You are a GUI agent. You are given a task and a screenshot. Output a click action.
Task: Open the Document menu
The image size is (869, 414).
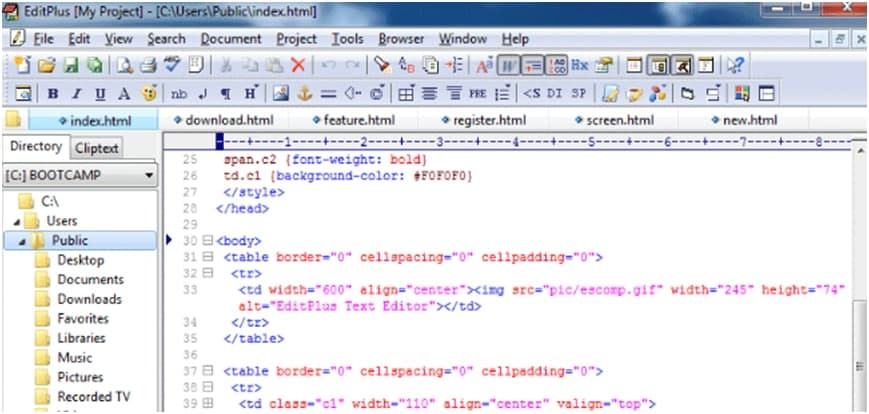pos(231,39)
